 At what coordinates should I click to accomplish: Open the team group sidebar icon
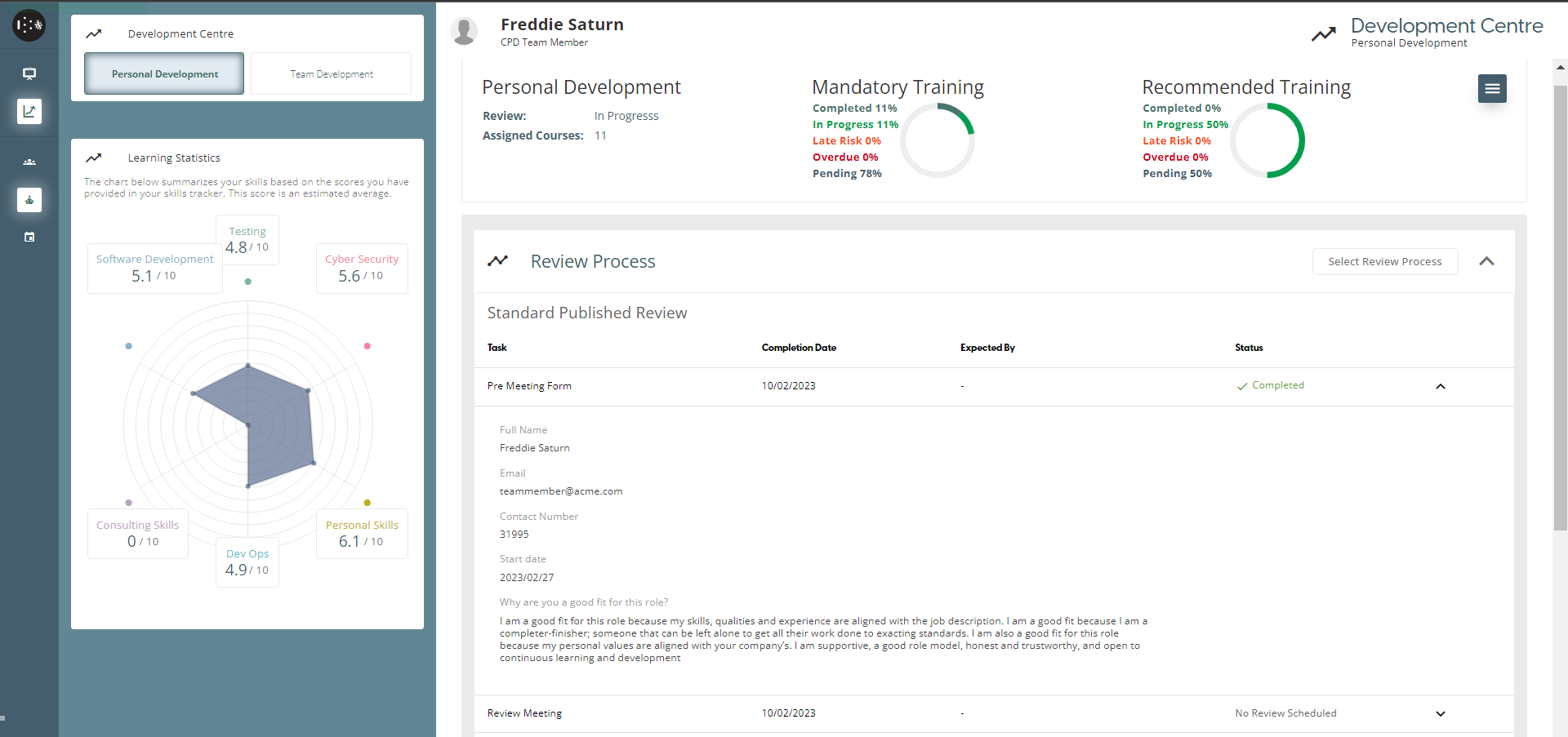coord(29,162)
